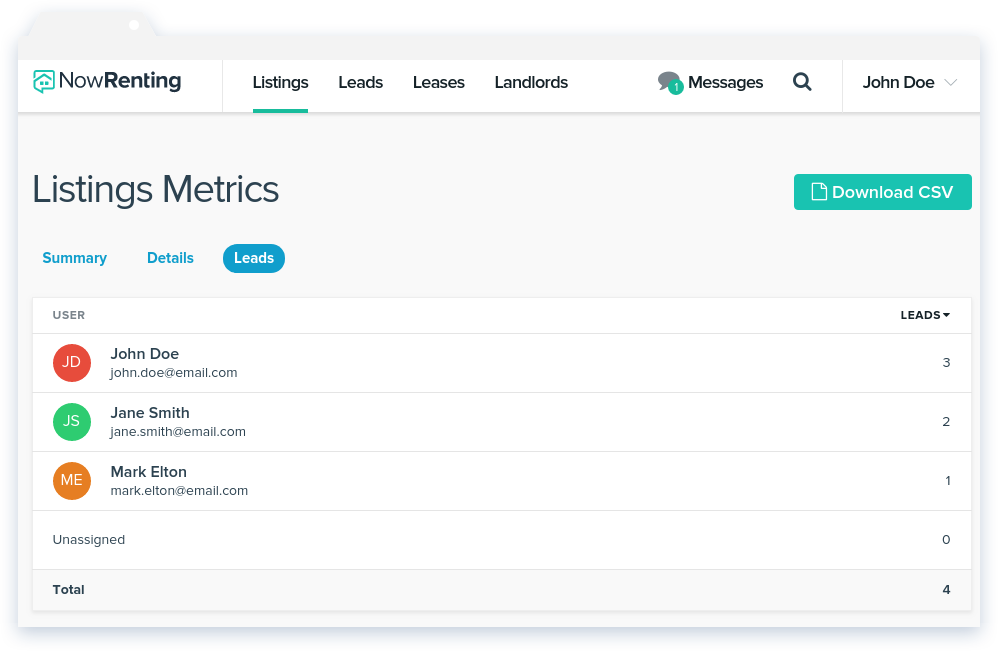Click Jane Smith's green JS avatar
Image resolution: width=998 pixels, height=651 pixels.
pyautogui.click(x=72, y=422)
